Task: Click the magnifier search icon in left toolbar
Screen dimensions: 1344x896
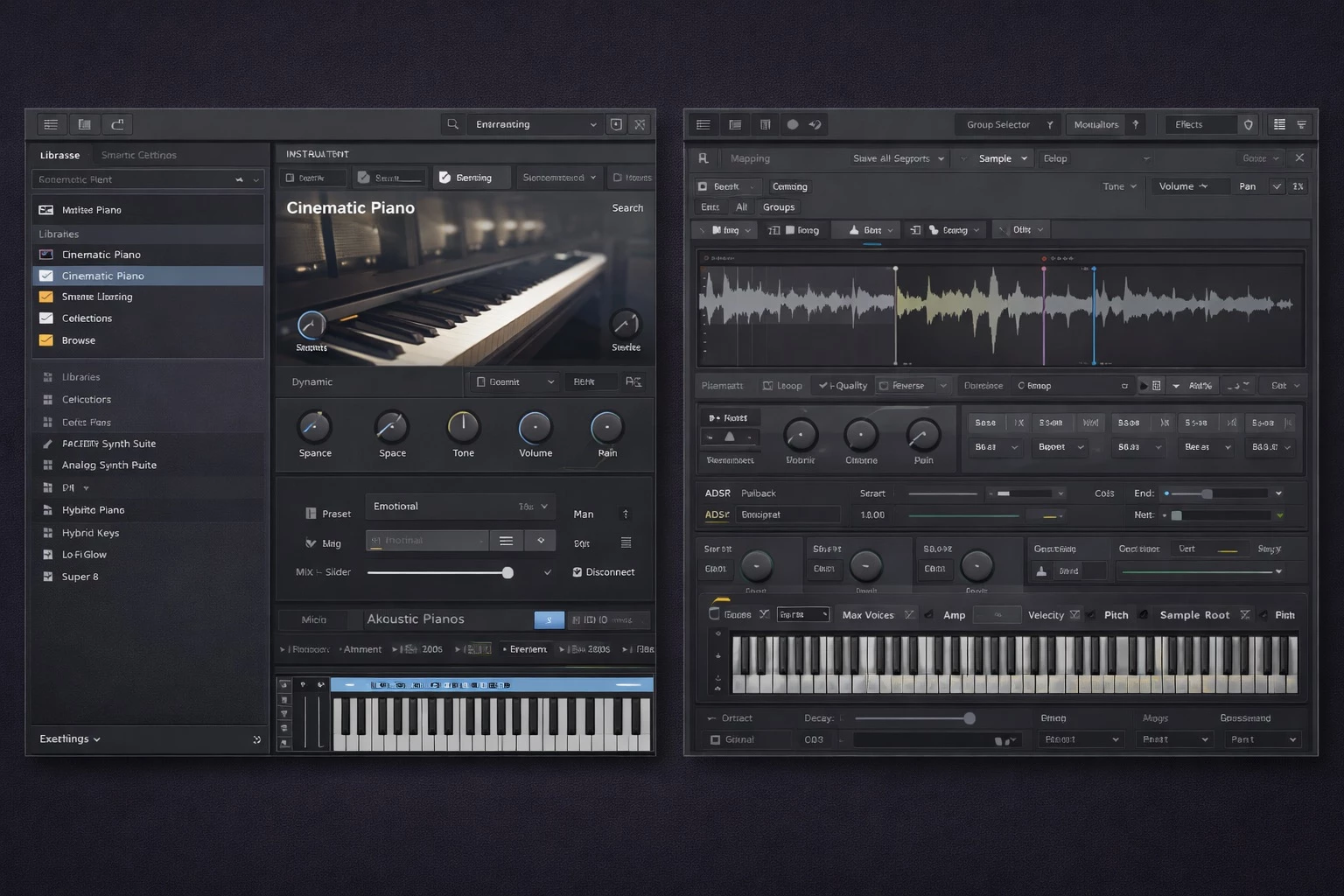Action: 452,124
